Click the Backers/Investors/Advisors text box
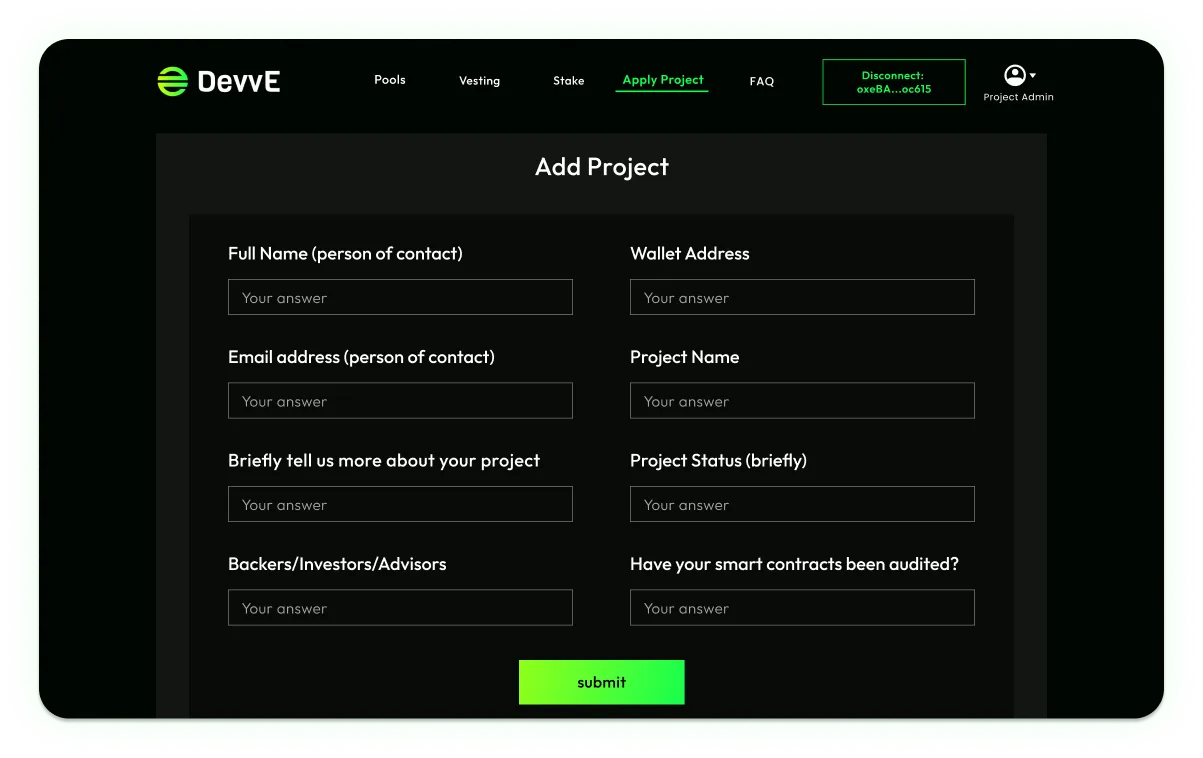 [400, 607]
